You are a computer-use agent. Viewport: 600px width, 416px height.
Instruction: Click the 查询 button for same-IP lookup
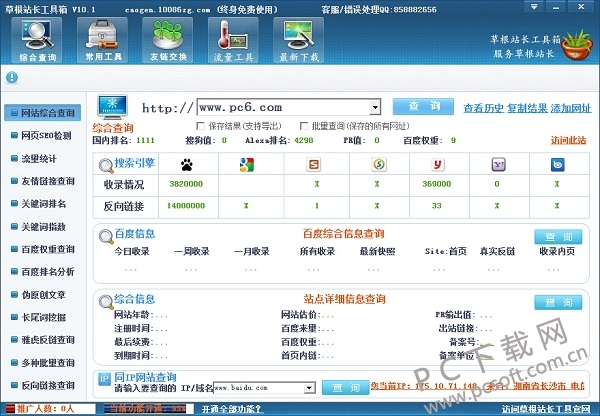(x=346, y=388)
